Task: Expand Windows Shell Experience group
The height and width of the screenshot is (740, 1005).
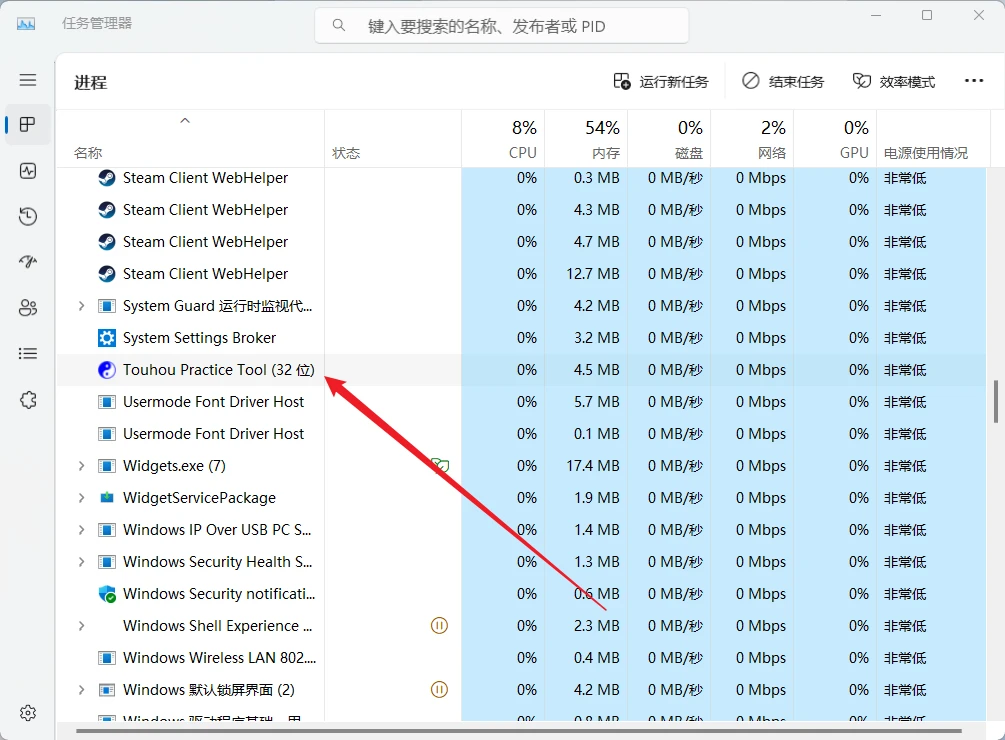Action: (x=81, y=626)
